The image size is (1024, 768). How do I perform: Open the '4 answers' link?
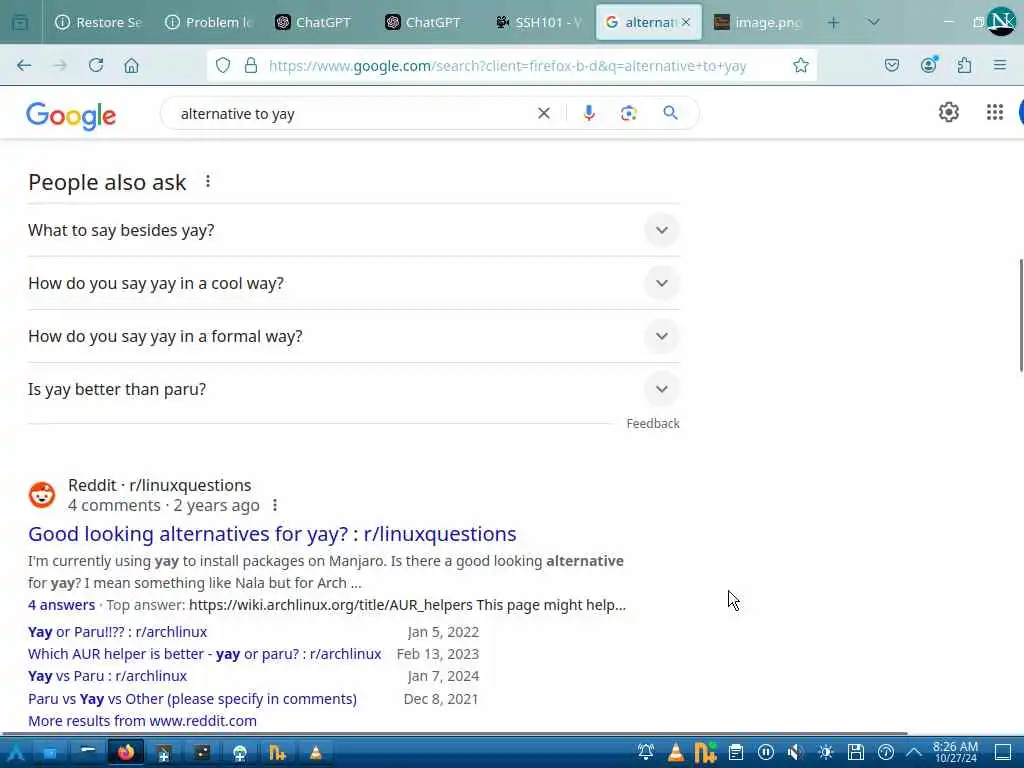[x=61, y=605]
